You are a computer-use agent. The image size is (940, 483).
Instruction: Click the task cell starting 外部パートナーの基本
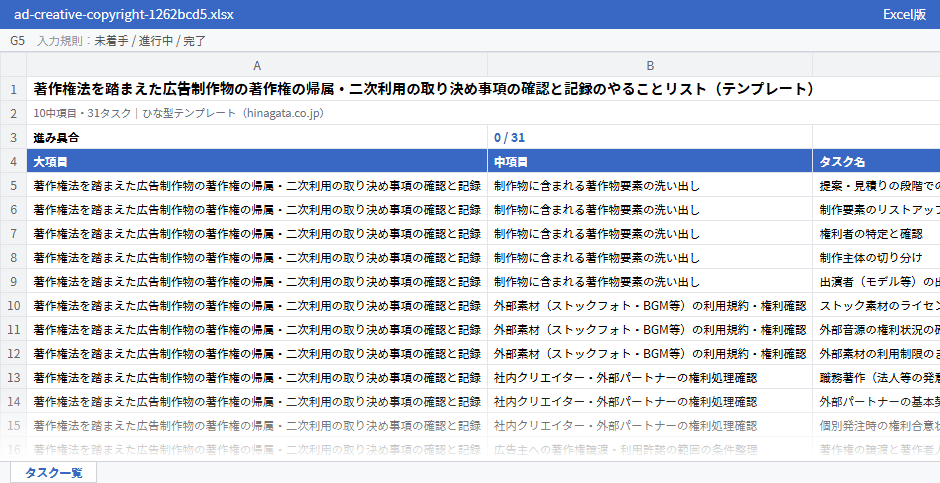pyautogui.click(x=876, y=401)
